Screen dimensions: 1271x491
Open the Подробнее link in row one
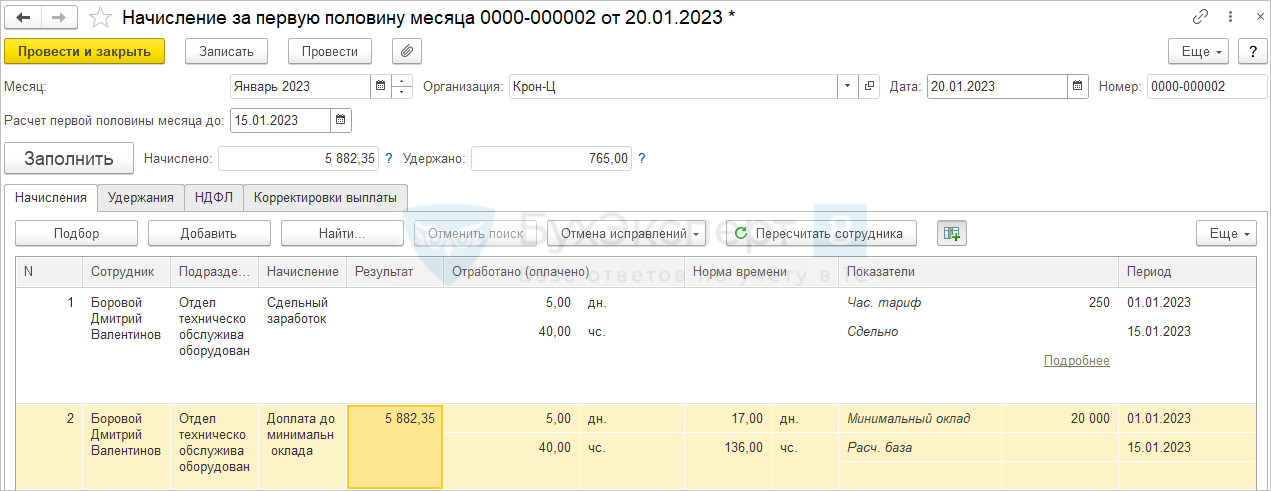[1076, 360]
